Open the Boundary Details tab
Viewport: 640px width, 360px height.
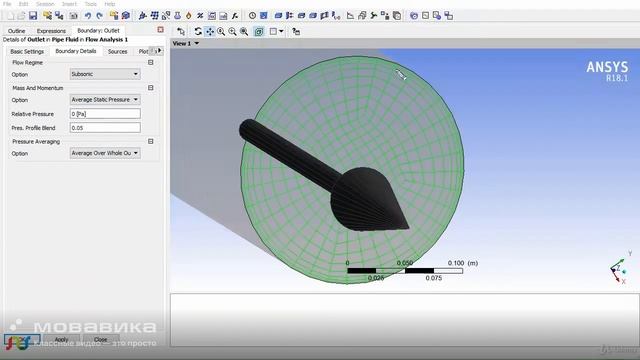pos(76,51)
